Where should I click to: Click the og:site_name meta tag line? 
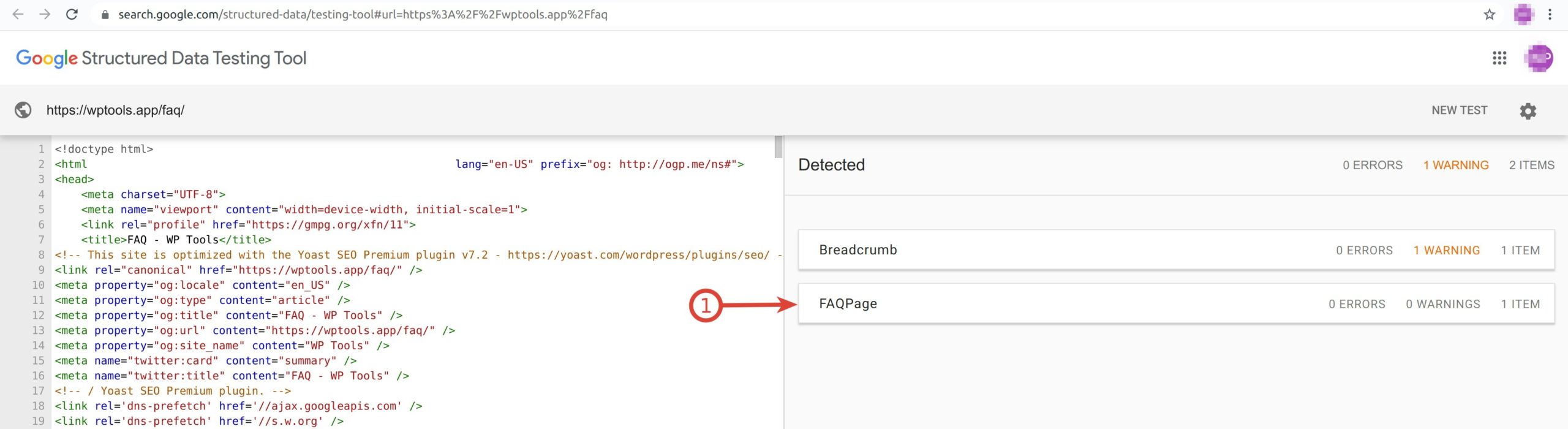(222, 346)
